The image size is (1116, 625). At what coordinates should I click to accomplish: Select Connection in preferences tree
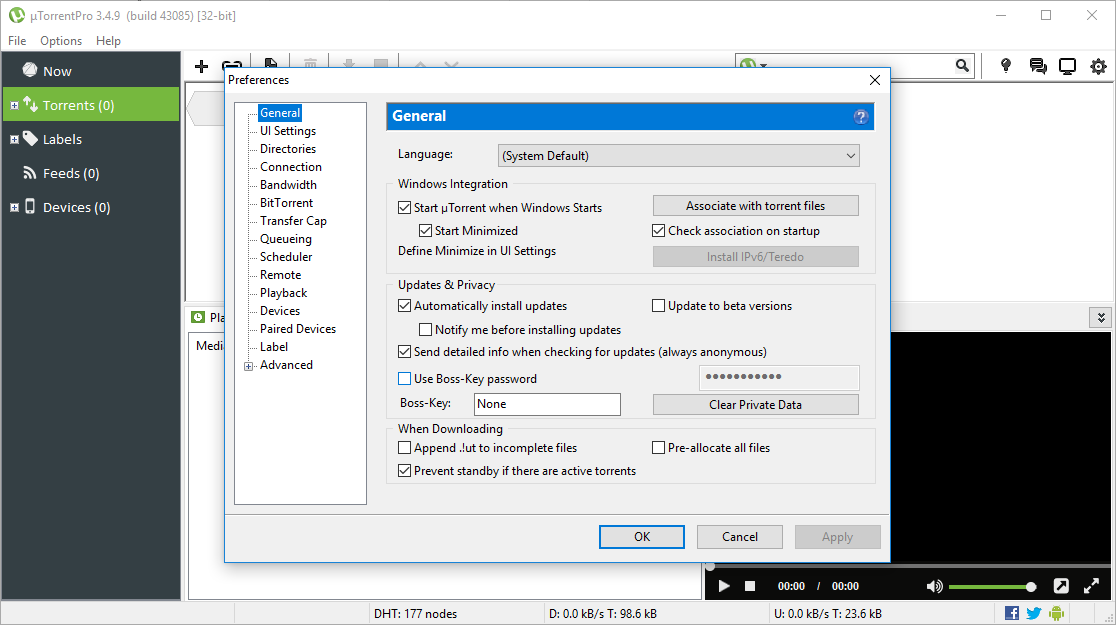tap(290, 167)
